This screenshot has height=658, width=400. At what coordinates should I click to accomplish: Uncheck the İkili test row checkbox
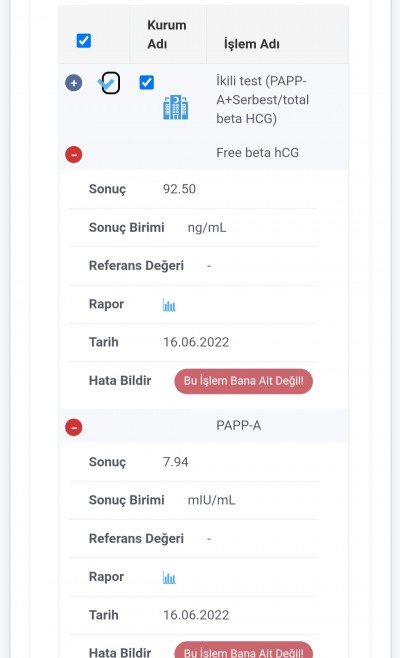146,82
